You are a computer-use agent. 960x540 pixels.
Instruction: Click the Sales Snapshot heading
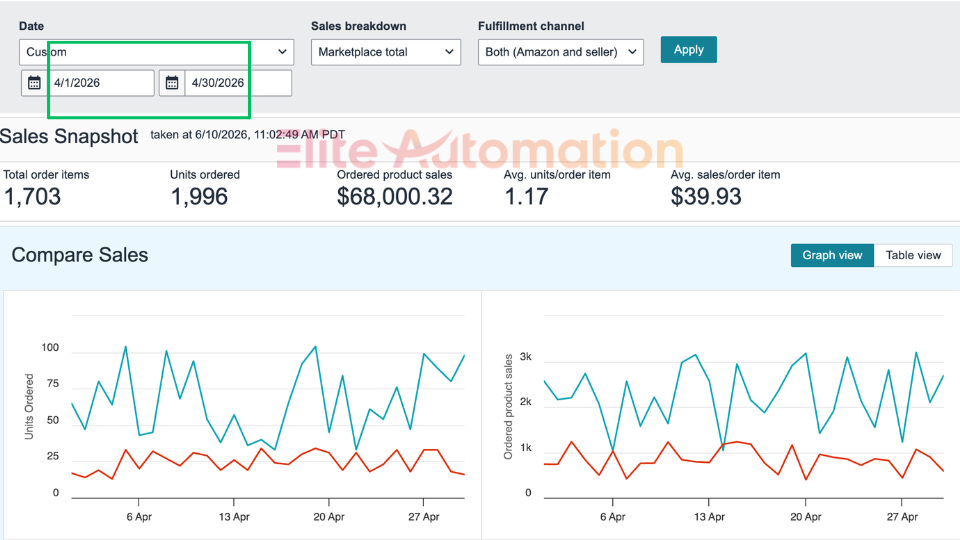[x=69, y=136]
